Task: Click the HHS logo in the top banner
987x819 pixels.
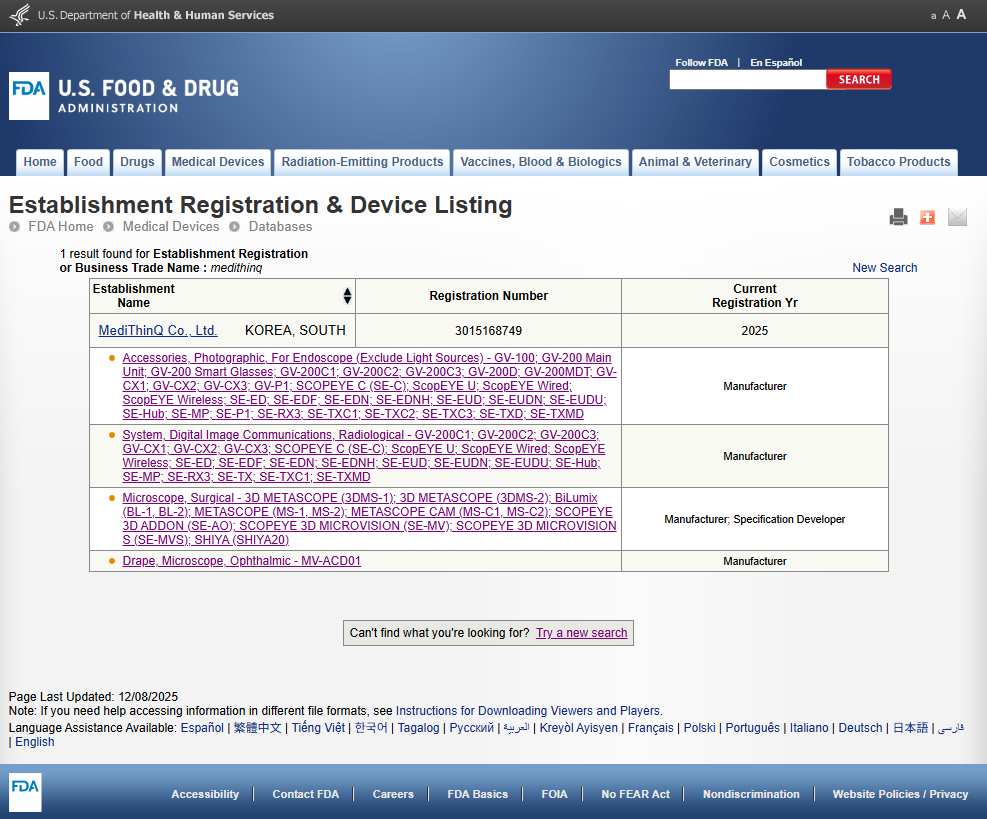Action: 20,15
